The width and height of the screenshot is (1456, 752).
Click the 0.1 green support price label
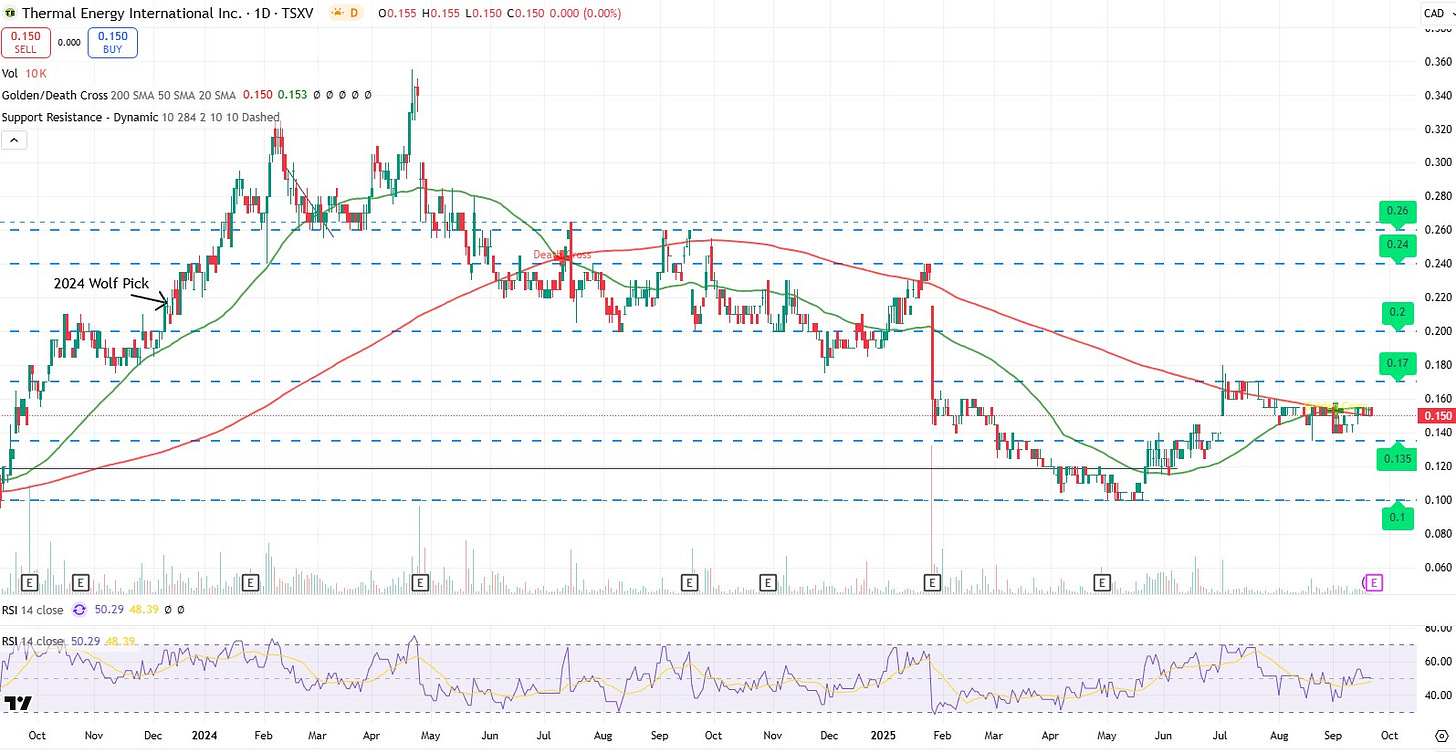(1395, 517)
